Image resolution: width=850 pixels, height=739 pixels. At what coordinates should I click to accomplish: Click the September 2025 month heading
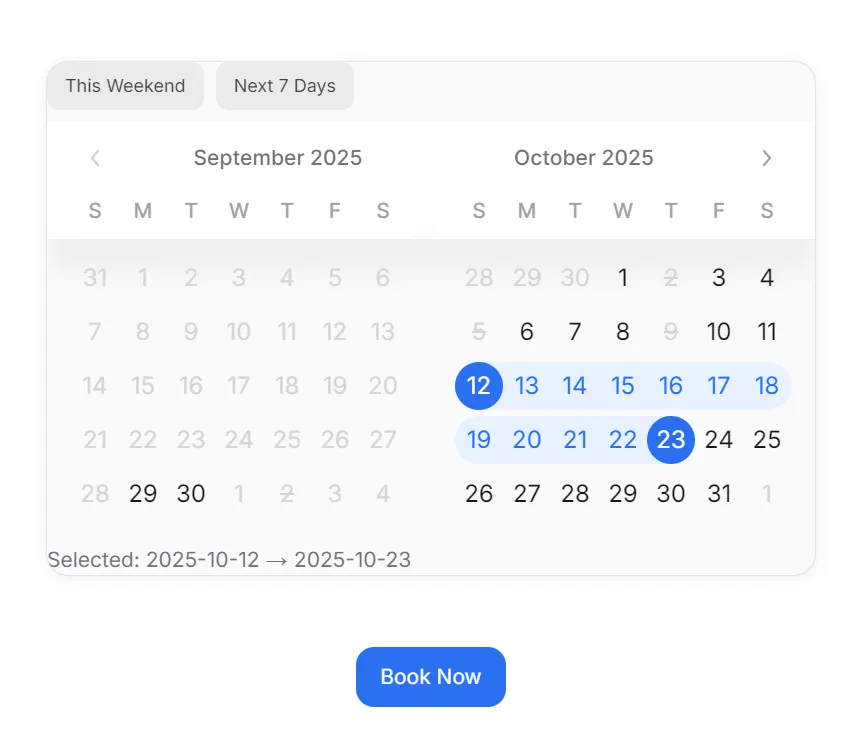click(278, 158)
